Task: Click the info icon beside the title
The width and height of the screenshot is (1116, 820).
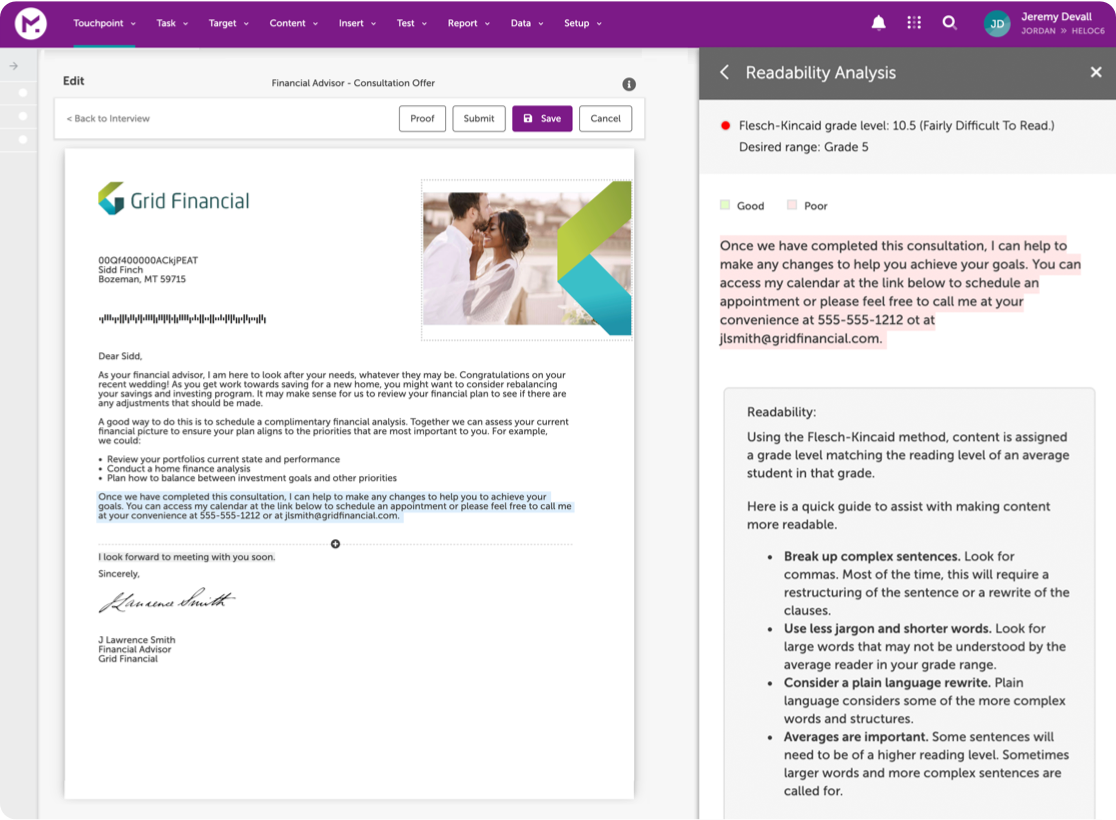Action: [x=629, y=84]
